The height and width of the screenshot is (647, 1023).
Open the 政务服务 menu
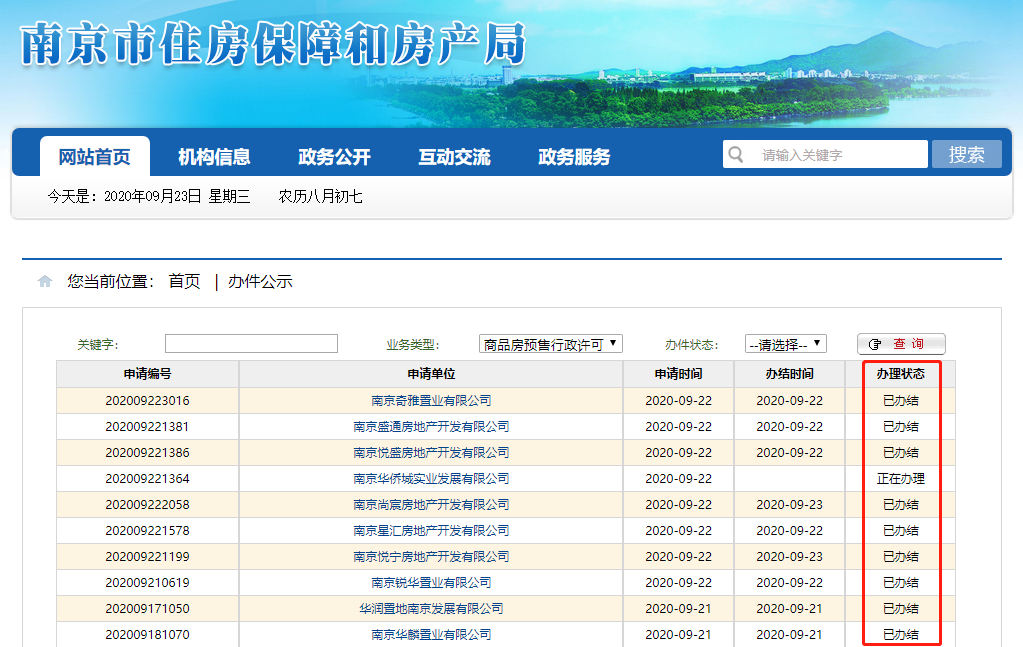coord(574,157)
